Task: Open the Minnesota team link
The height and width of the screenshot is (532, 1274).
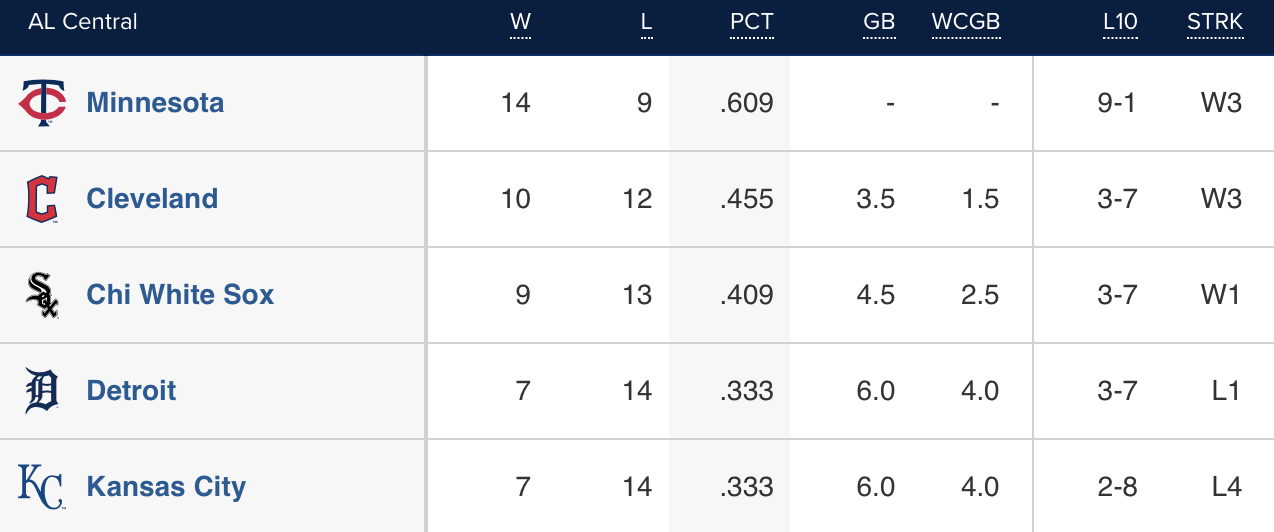Action: pyautogui.click(x=155, y=103)
